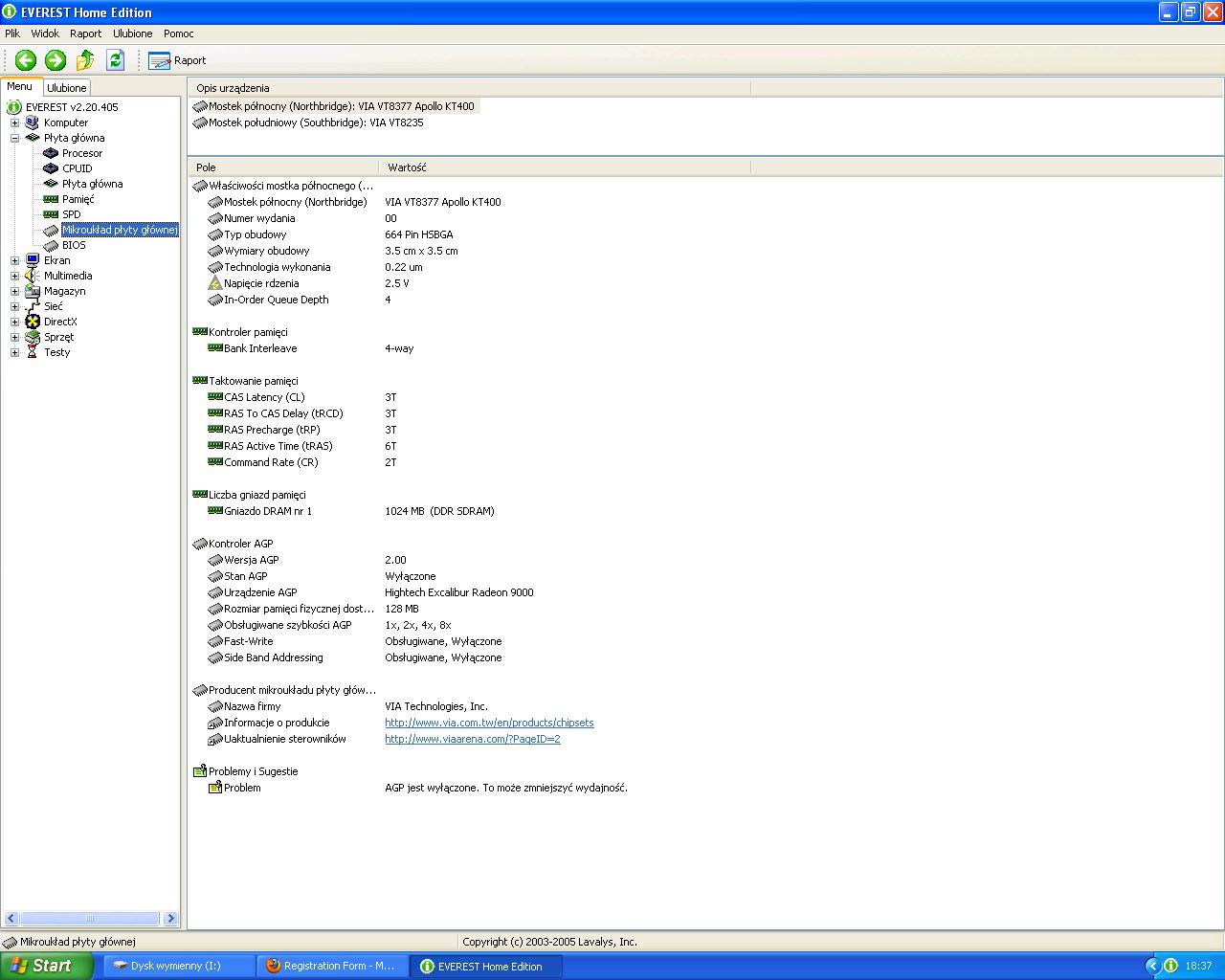1225x980 pixels.
Task: Click the Up level toolbar icon
Action: point(85,60)
